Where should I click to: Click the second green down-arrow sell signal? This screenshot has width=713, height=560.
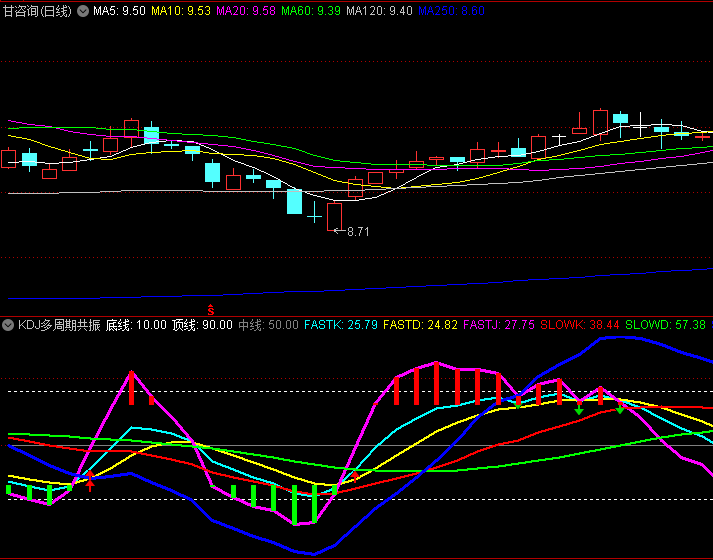coord(620,408)
